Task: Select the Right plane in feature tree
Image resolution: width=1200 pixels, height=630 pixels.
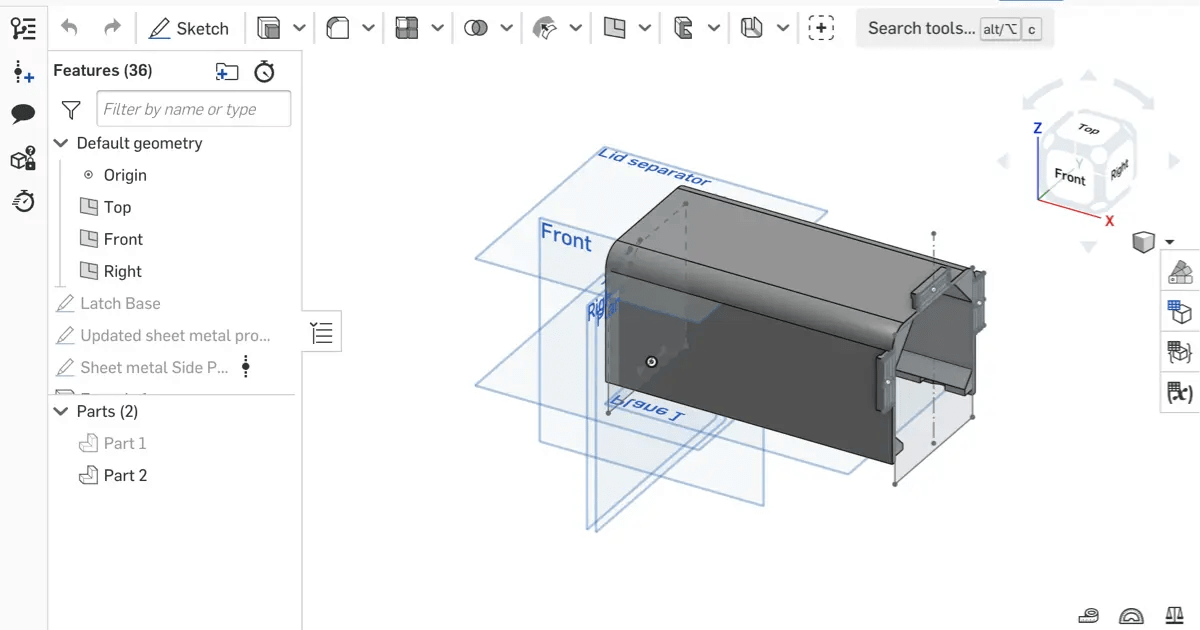Action: [x=120, y=271]
